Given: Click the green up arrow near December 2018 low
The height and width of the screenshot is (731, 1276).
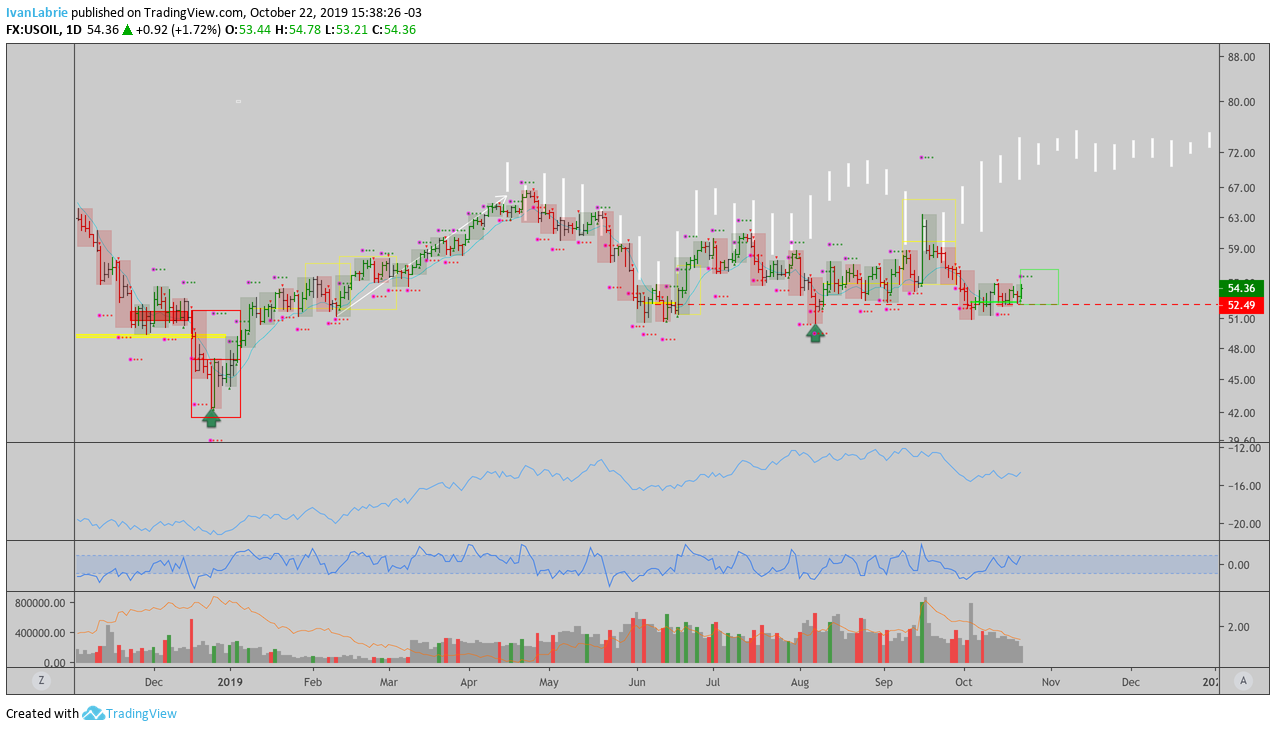Looking at the screenshot, I should (x=211, y=418).
